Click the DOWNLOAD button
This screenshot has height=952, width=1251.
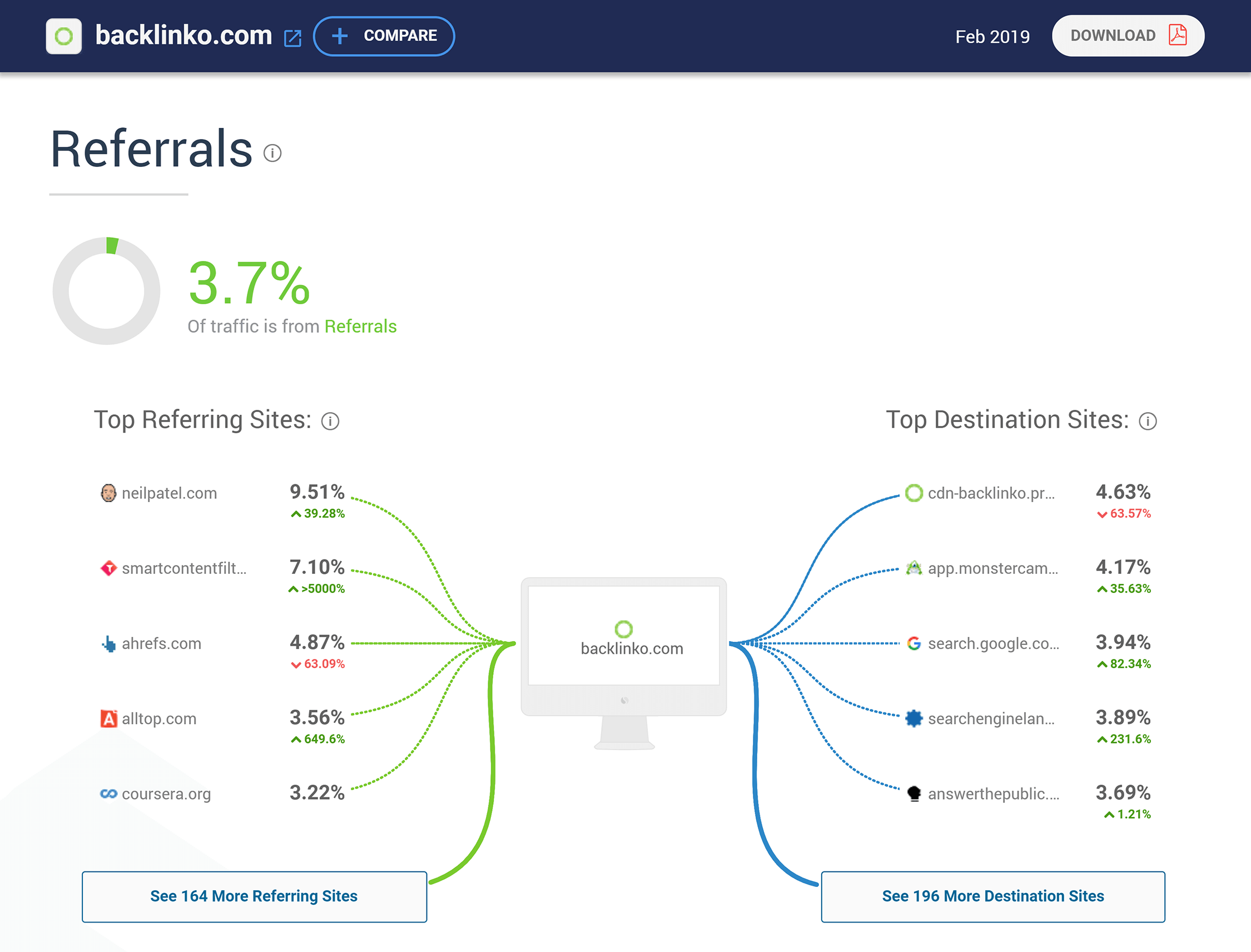pyautogui.click(x=1128, y=36)
